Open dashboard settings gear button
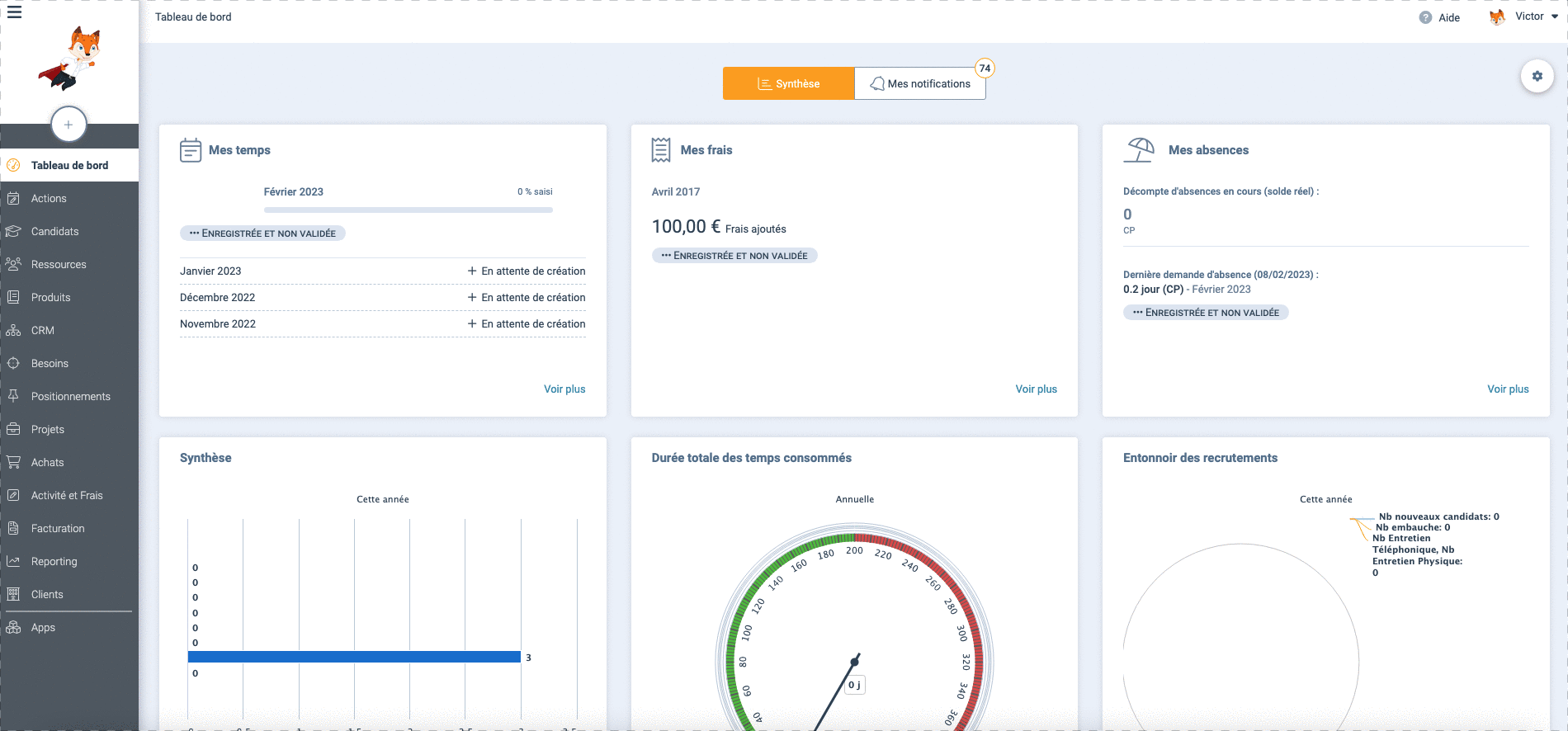The height and width of the screenshot is (731, 1568). click(x=1537, y=76)
